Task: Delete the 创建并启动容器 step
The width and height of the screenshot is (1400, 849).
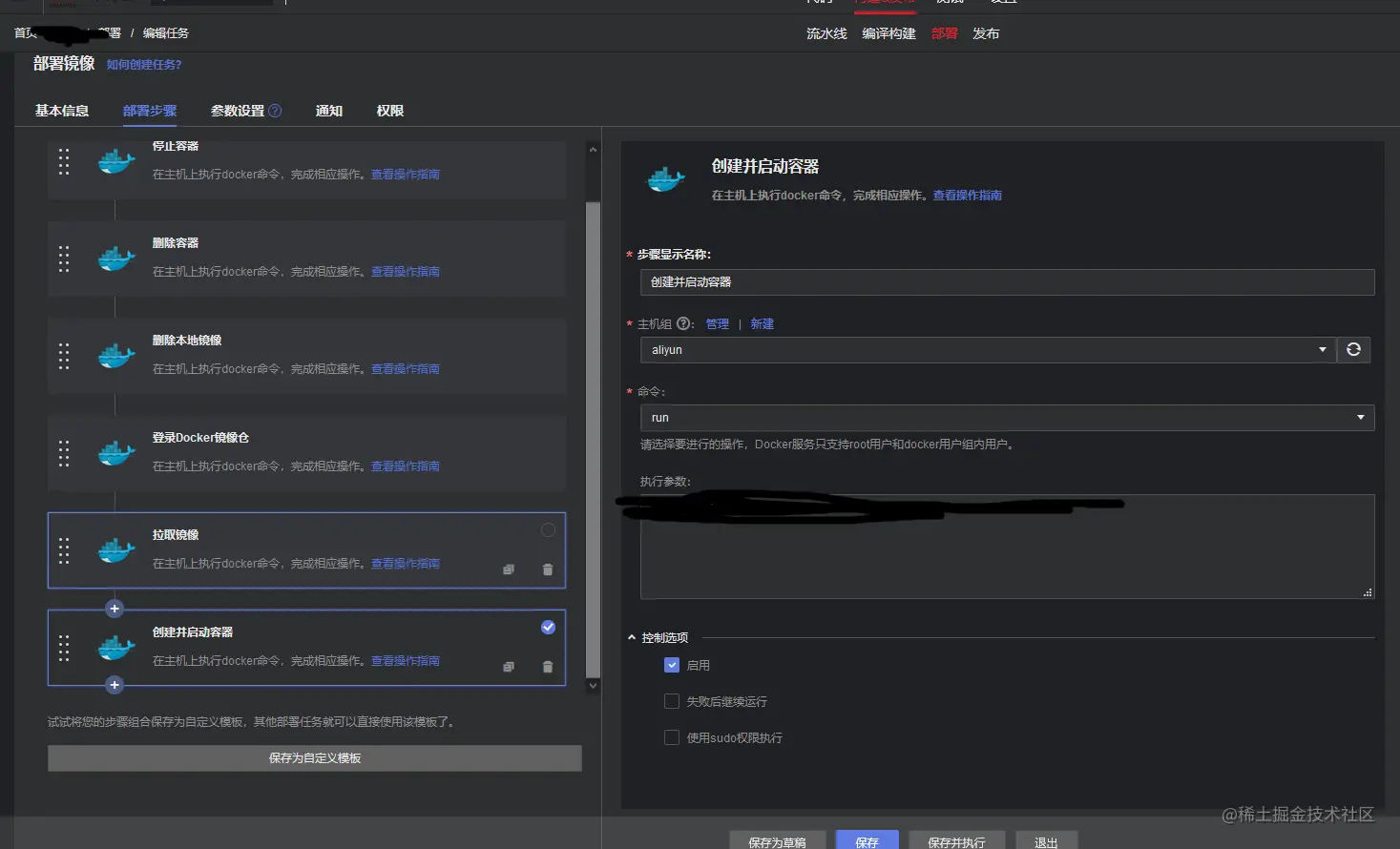Action: click(548, 667)
